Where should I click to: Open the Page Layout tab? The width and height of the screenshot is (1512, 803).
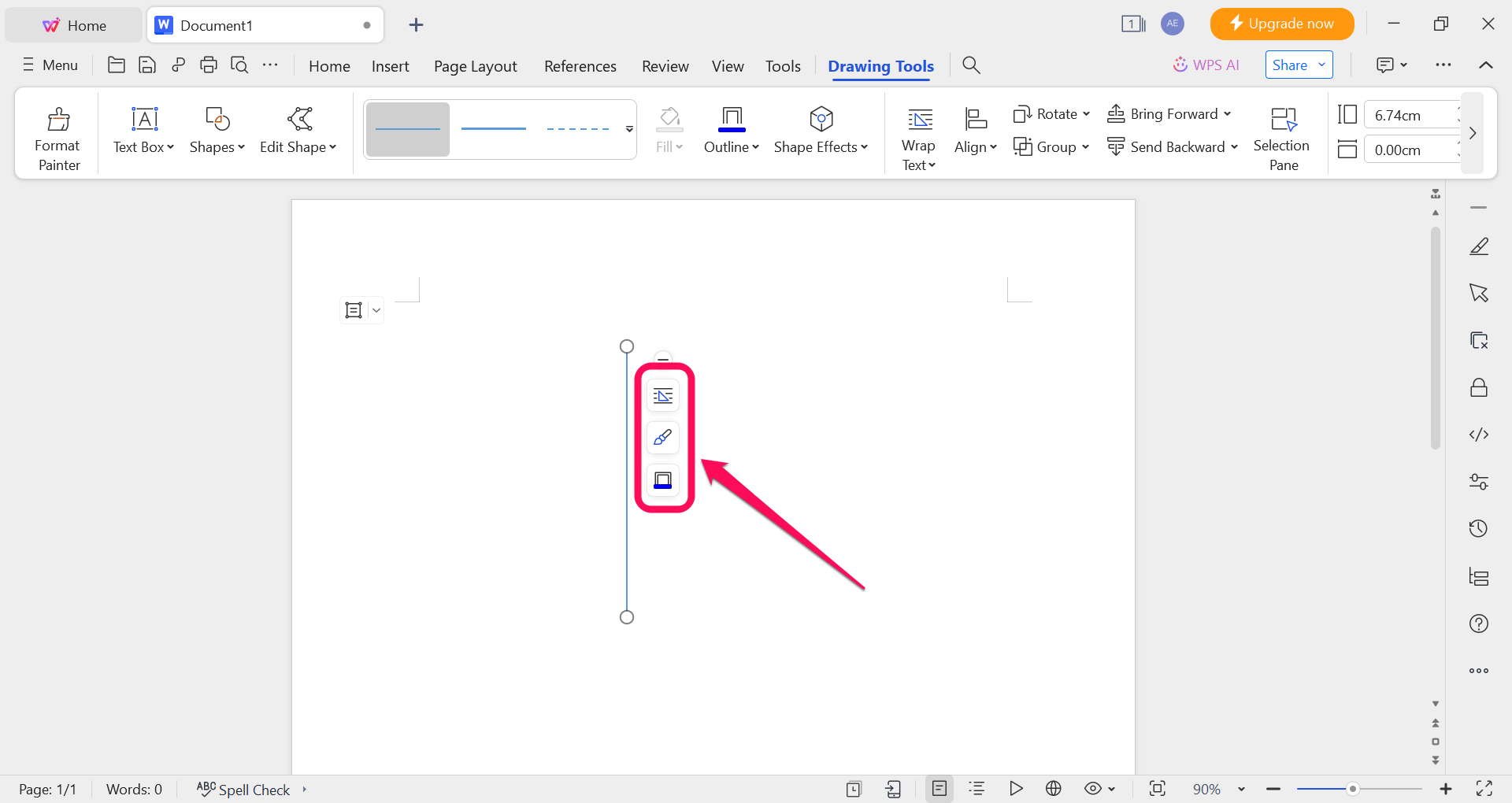click(475, 66)
